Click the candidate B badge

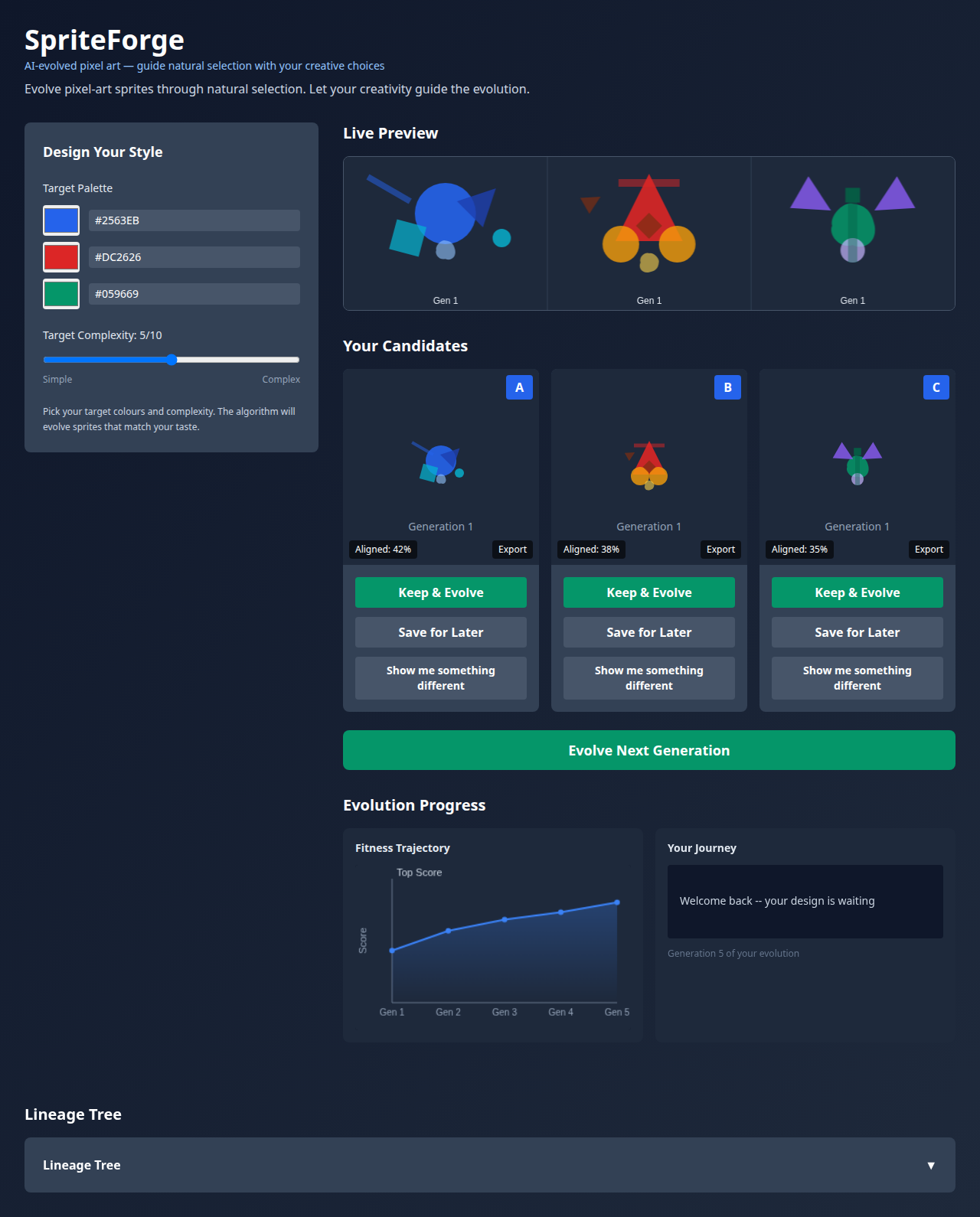coord(727,387)
